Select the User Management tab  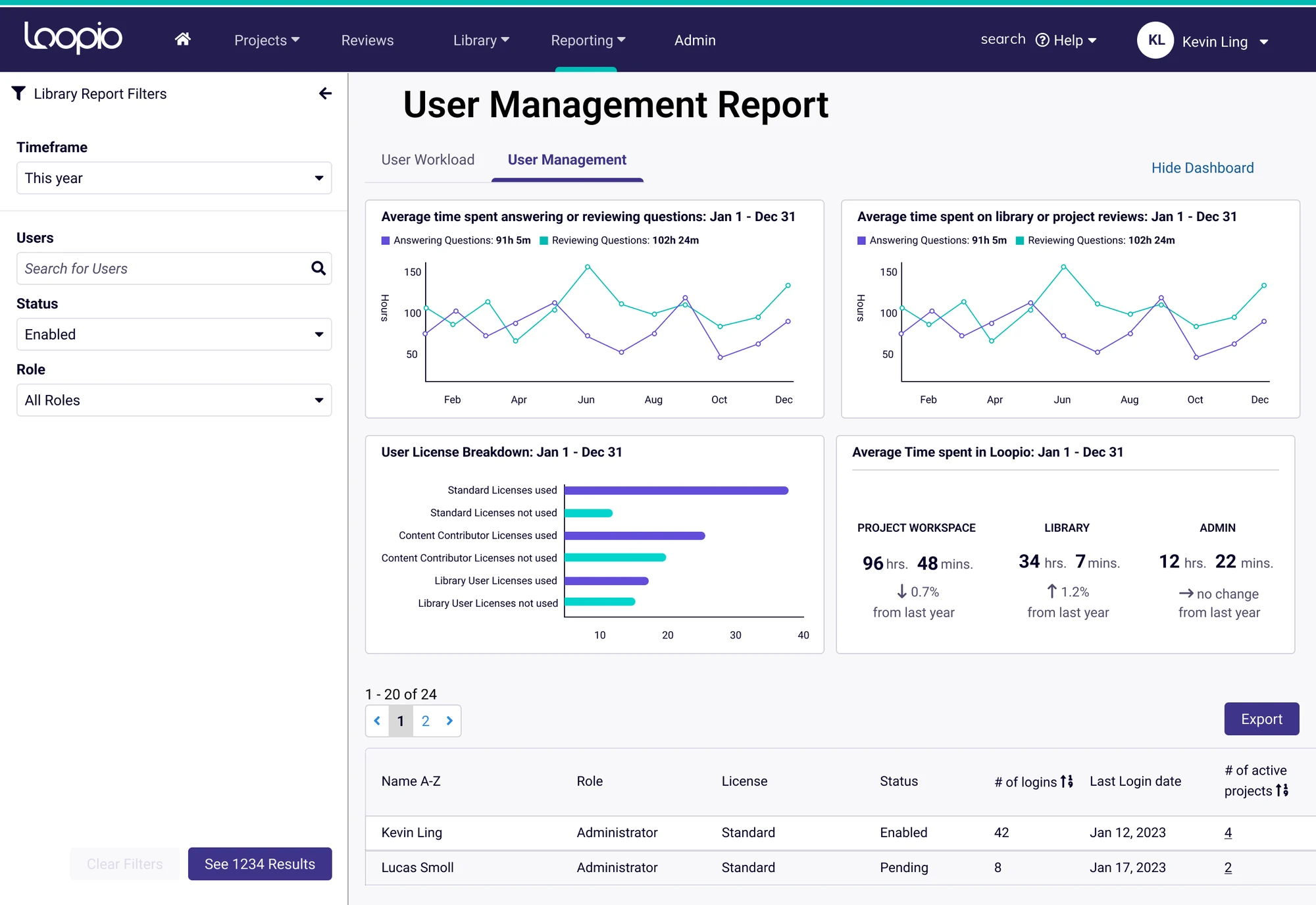click(x=567, y=159)
